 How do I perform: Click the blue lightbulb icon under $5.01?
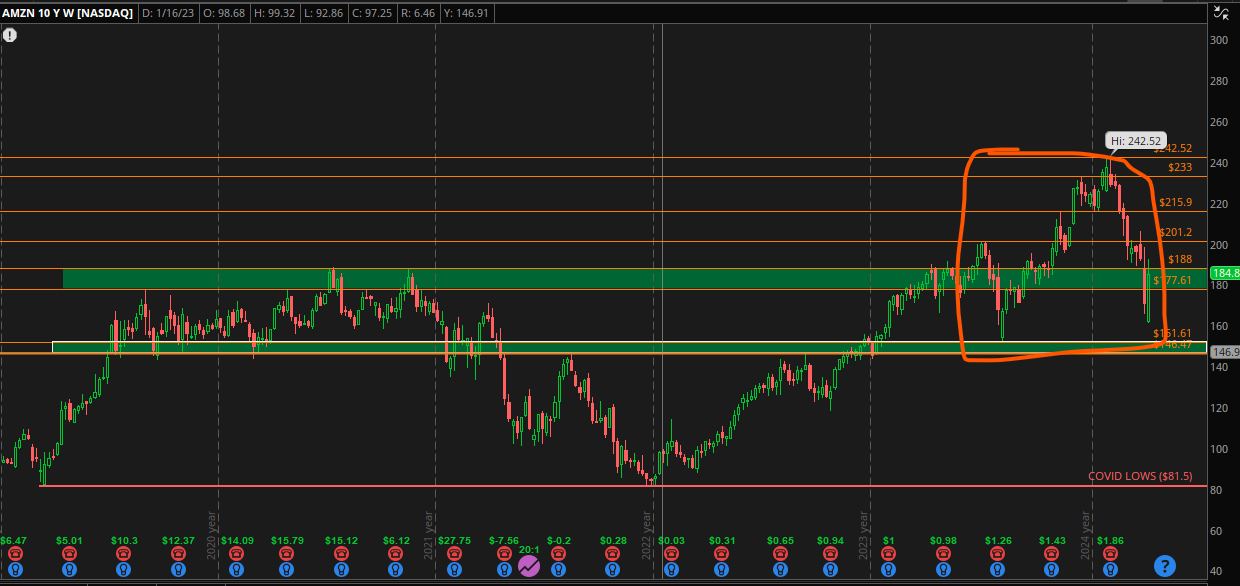pos(70,568)
